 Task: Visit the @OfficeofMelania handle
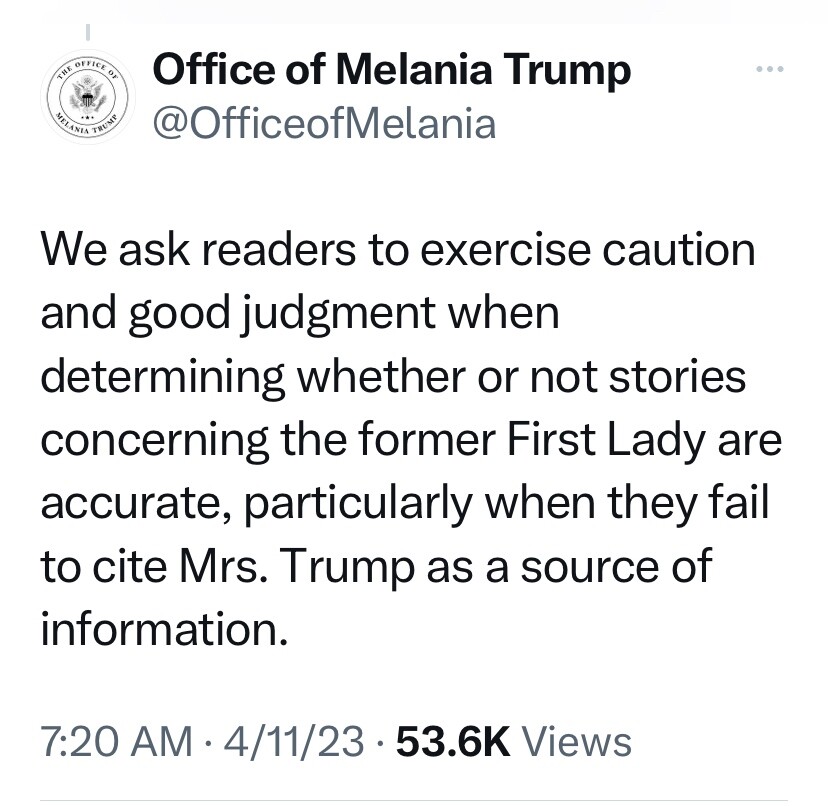[x=324, y=124]
